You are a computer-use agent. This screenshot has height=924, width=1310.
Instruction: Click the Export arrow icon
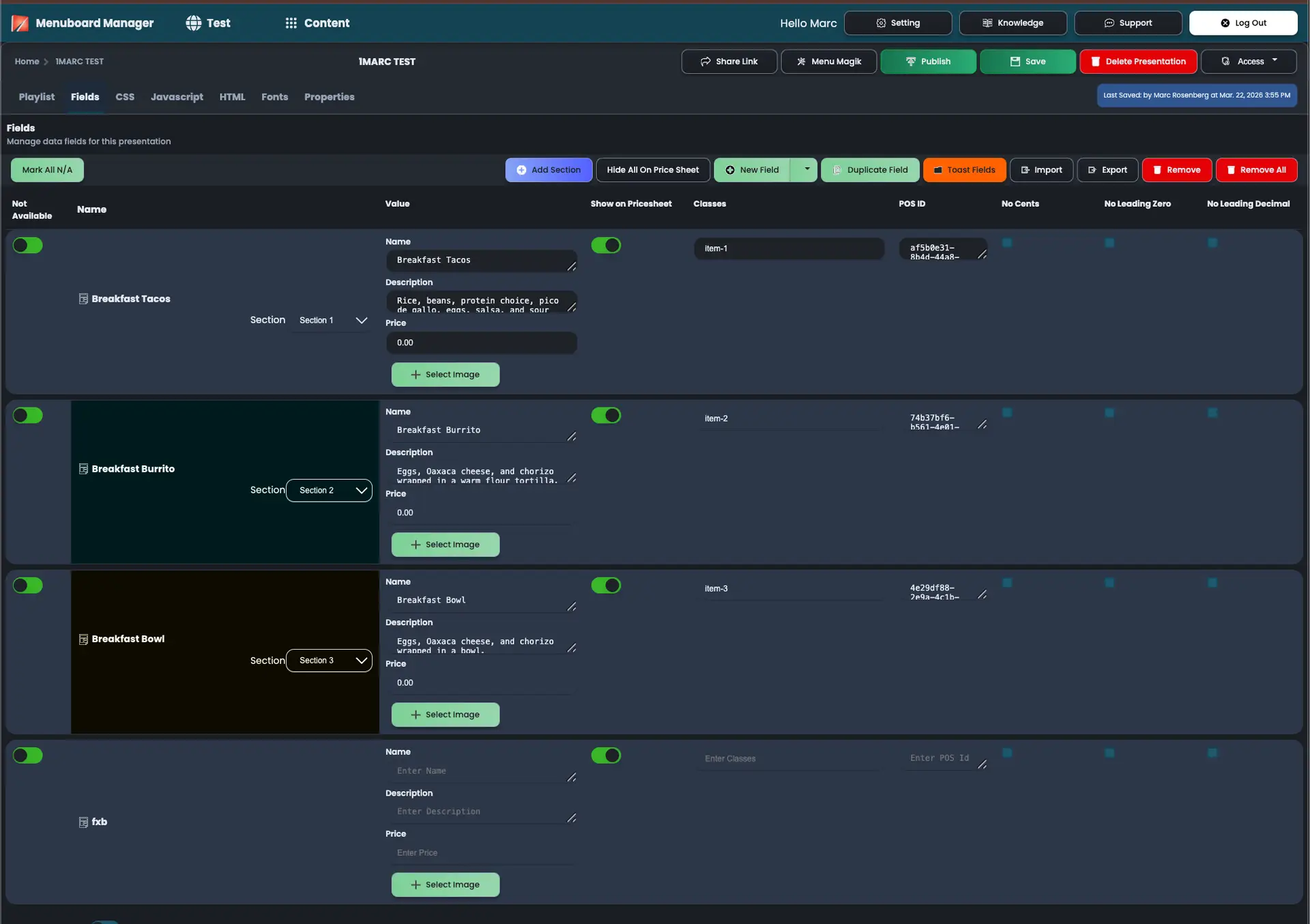pyautogui.click(x=1092, y=170)
